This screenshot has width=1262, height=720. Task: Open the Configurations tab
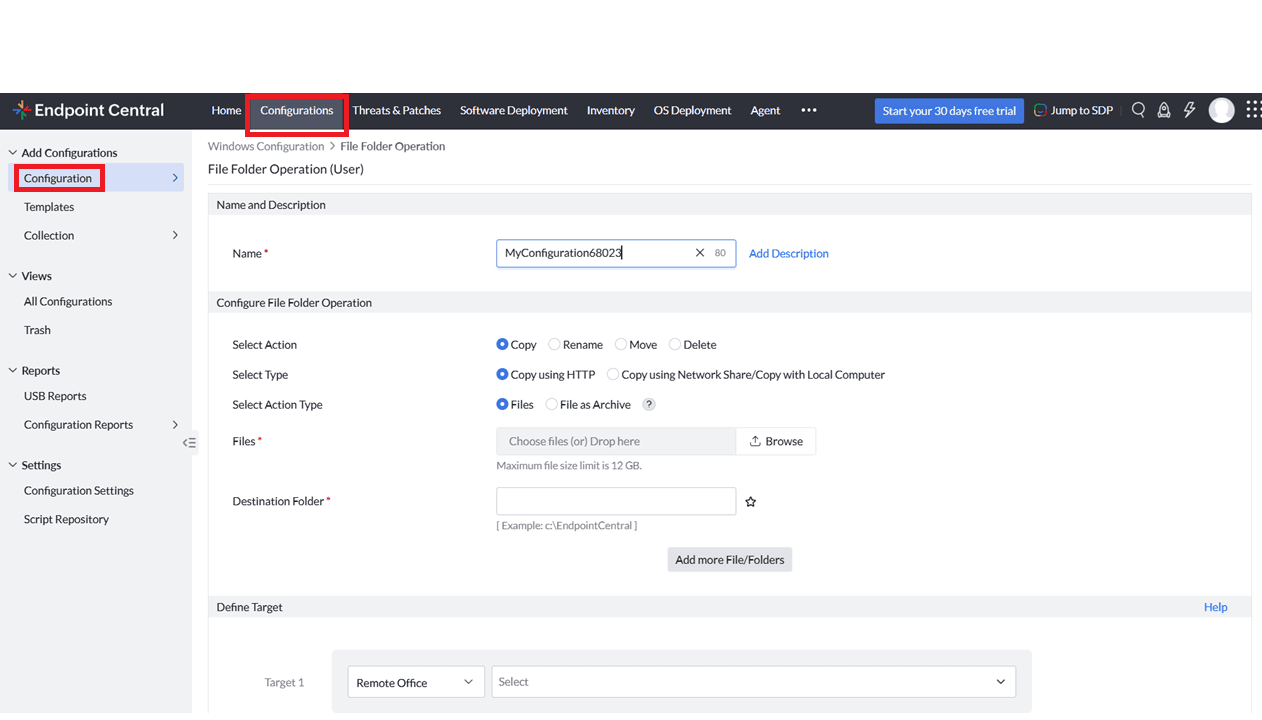click(x=297, y=110)
